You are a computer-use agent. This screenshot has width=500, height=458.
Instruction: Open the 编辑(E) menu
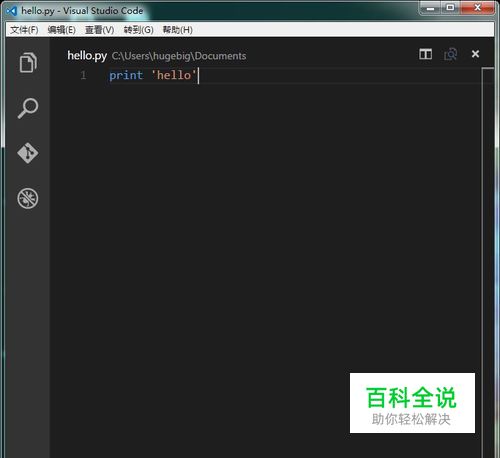tap(61, 30)
